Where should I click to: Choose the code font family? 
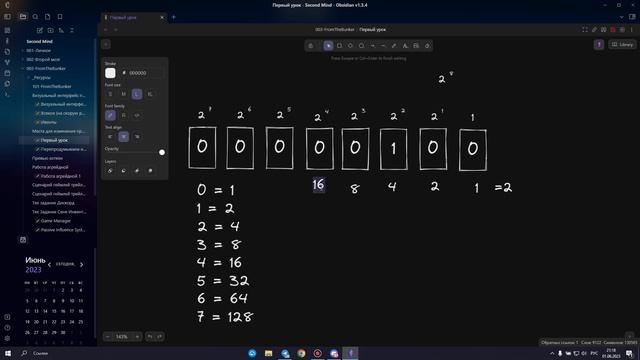(x=137, y=116)
